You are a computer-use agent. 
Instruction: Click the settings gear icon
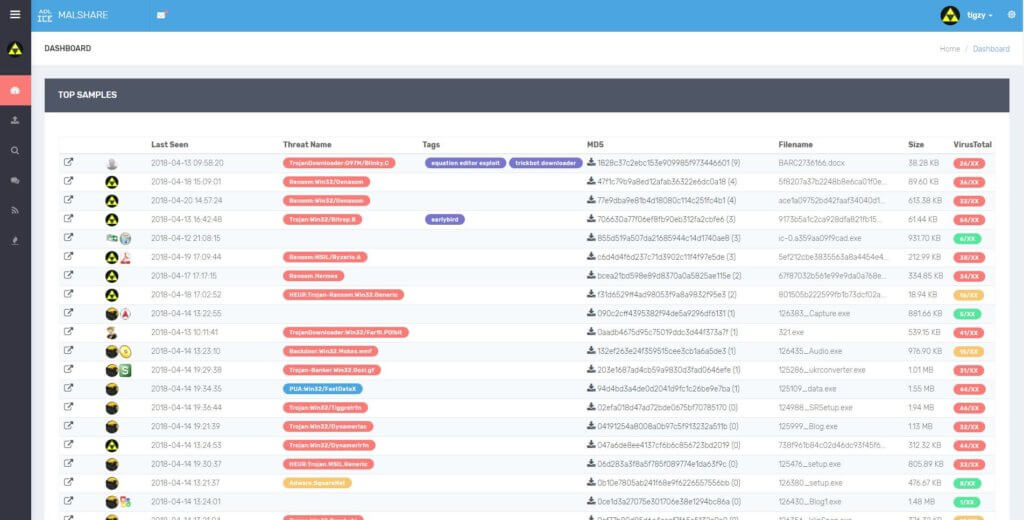point(1011,15)
